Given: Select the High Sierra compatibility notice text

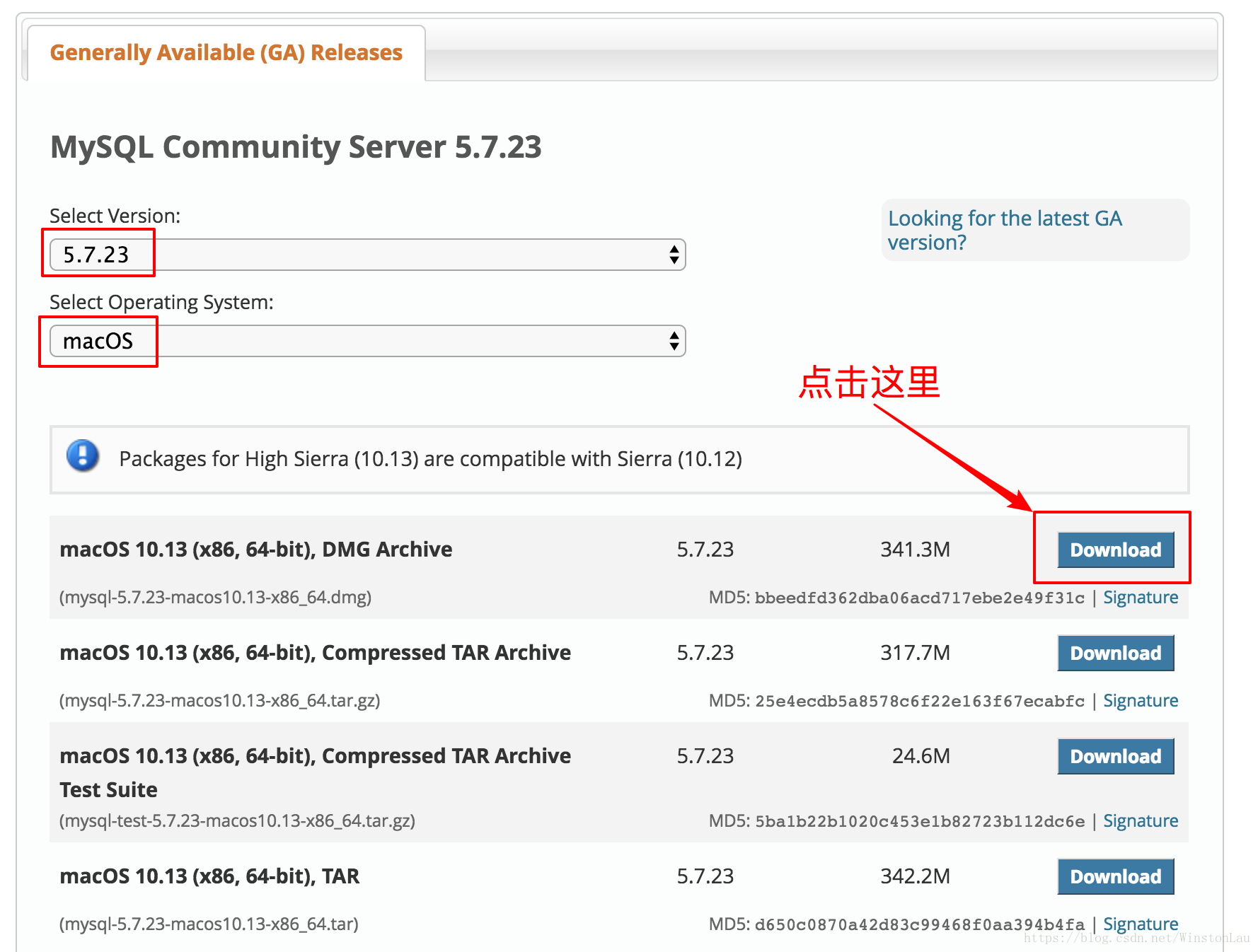Looking at the screenshot, I should [430, 459].
